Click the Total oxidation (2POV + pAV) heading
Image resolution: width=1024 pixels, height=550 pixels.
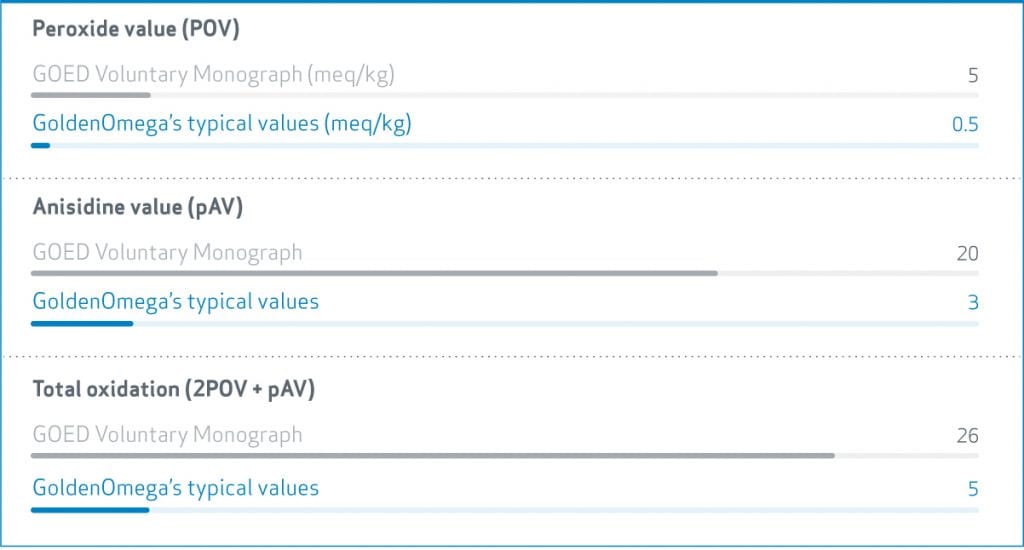(x=174, y=389)
